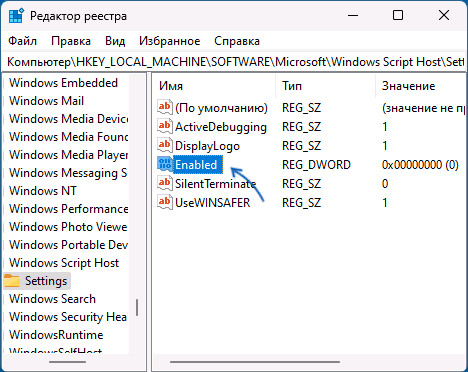Click the 0x00000000 (0) data cell

(x=420, y=165)
